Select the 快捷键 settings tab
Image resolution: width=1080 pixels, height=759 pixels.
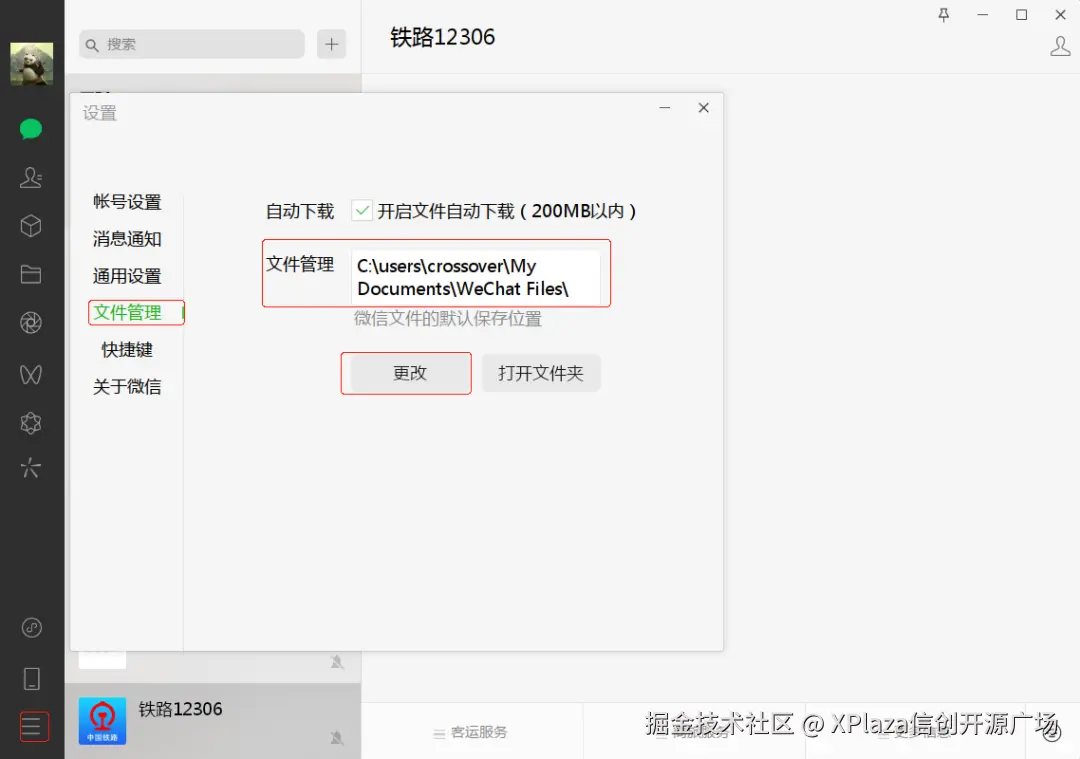[127, 350]
